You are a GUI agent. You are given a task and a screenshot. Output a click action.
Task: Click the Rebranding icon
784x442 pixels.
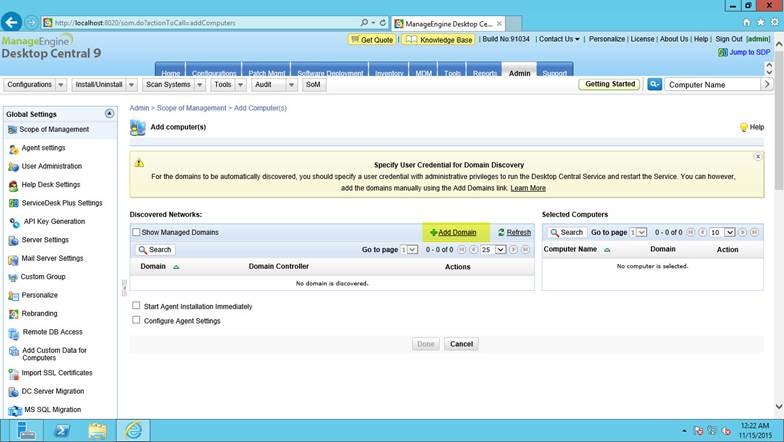point(14,314)
